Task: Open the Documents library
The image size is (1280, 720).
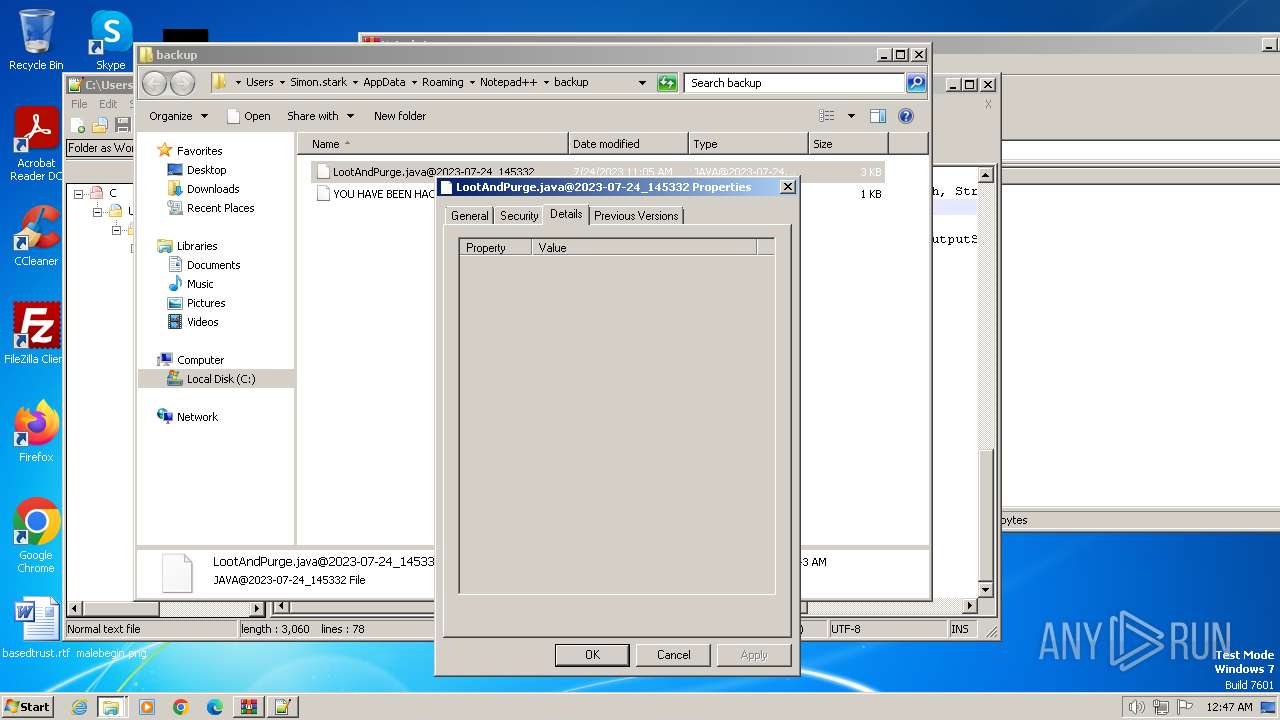Action: 213,265
